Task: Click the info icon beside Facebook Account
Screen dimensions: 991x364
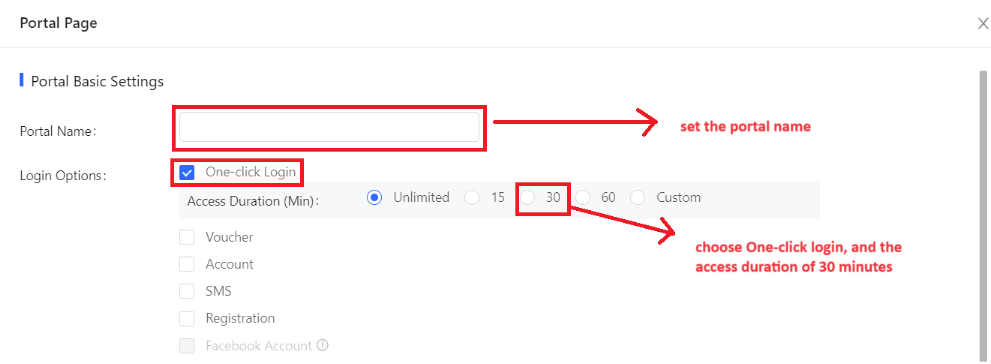Action: [x=323, y=346]
